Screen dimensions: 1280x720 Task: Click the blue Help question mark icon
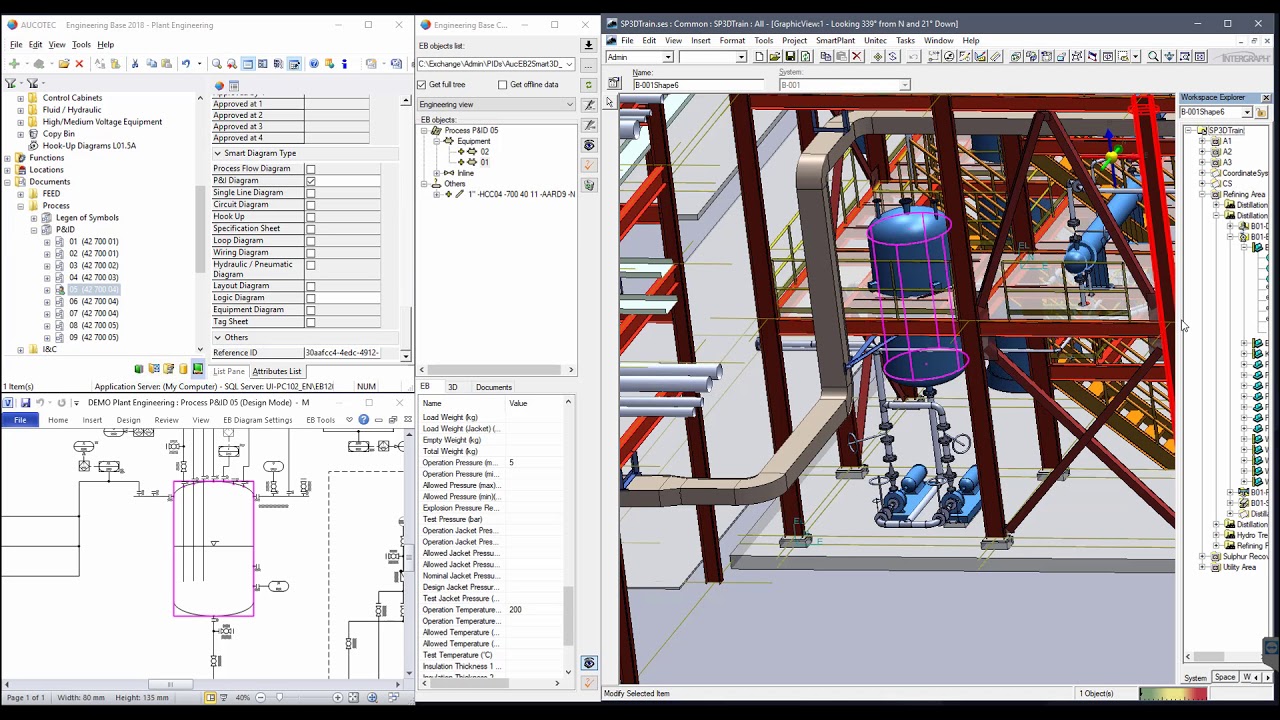(314, 64)
